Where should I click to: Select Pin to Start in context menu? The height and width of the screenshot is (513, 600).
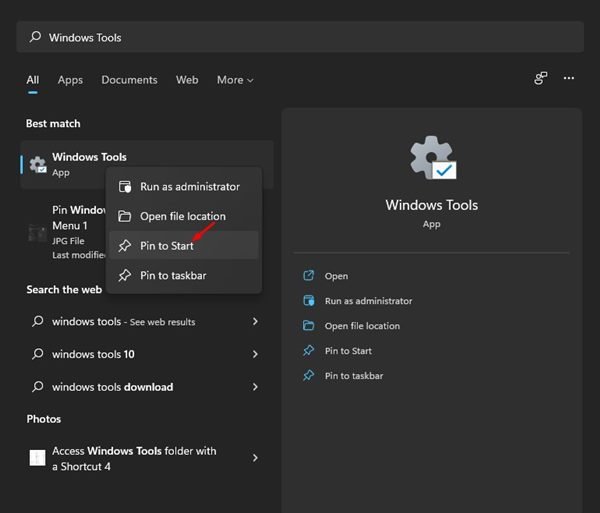[166, 246]
